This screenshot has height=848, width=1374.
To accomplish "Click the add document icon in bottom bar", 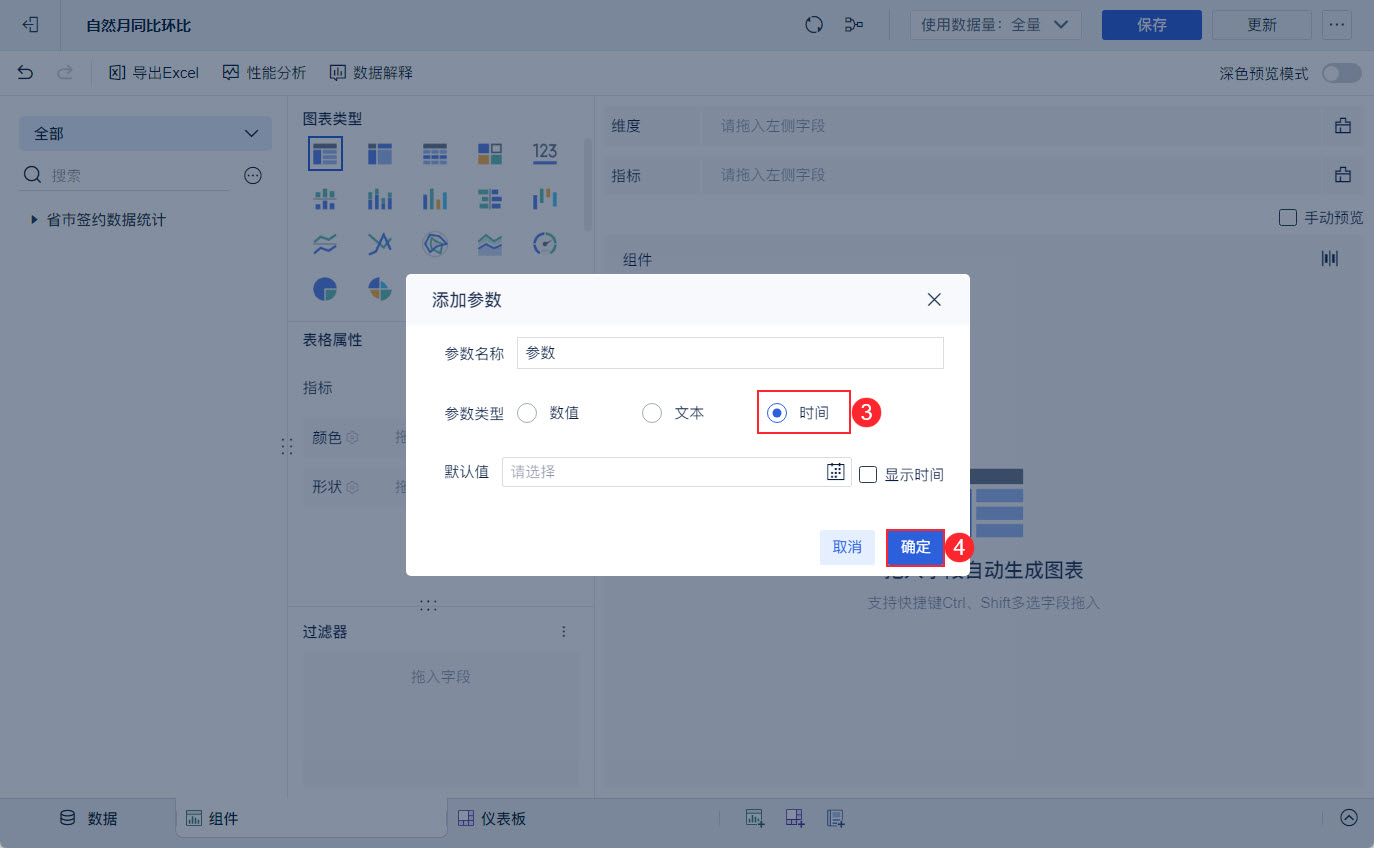I will pyautogui.click(x=836, y=818).
